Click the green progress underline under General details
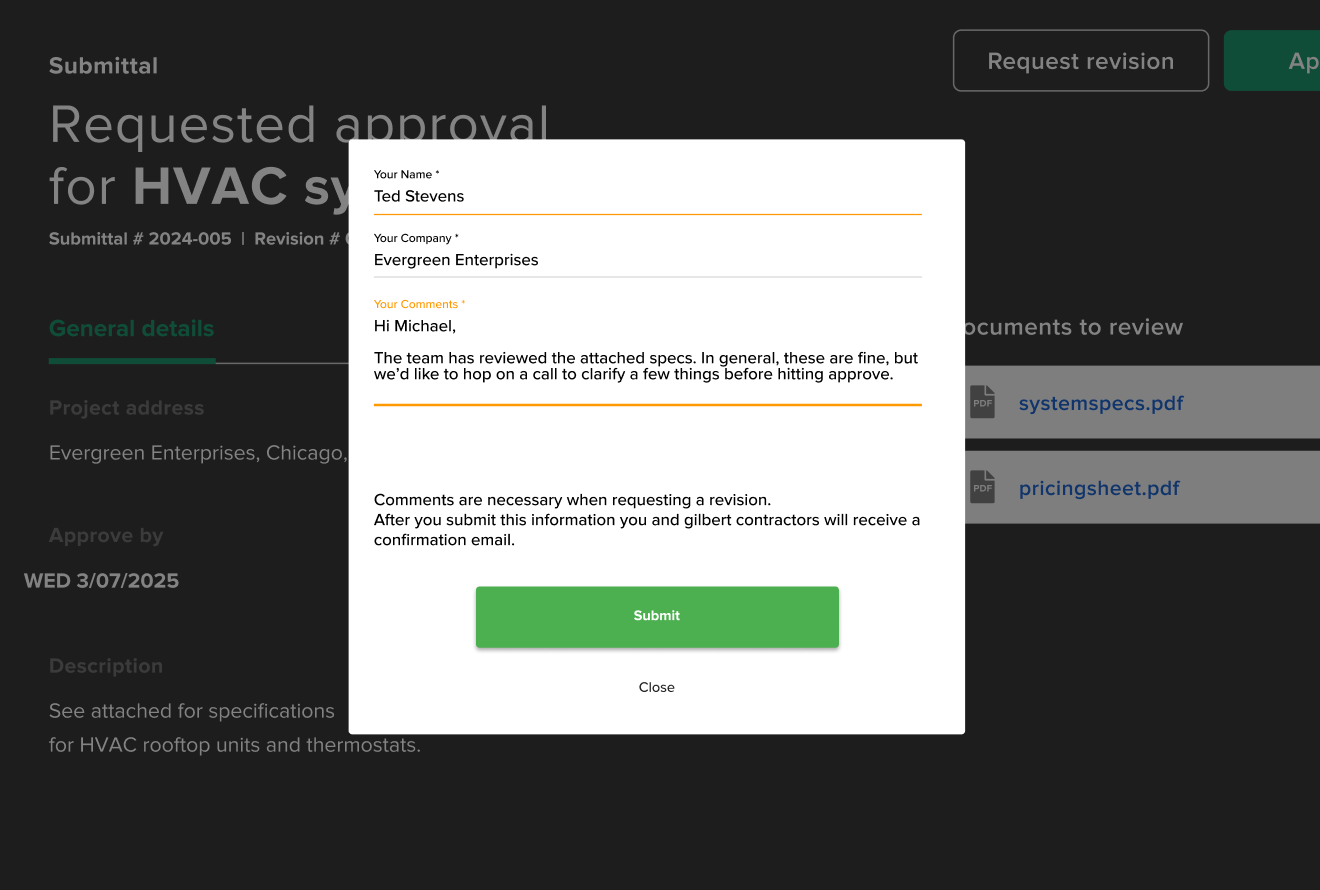 (131, 359)
